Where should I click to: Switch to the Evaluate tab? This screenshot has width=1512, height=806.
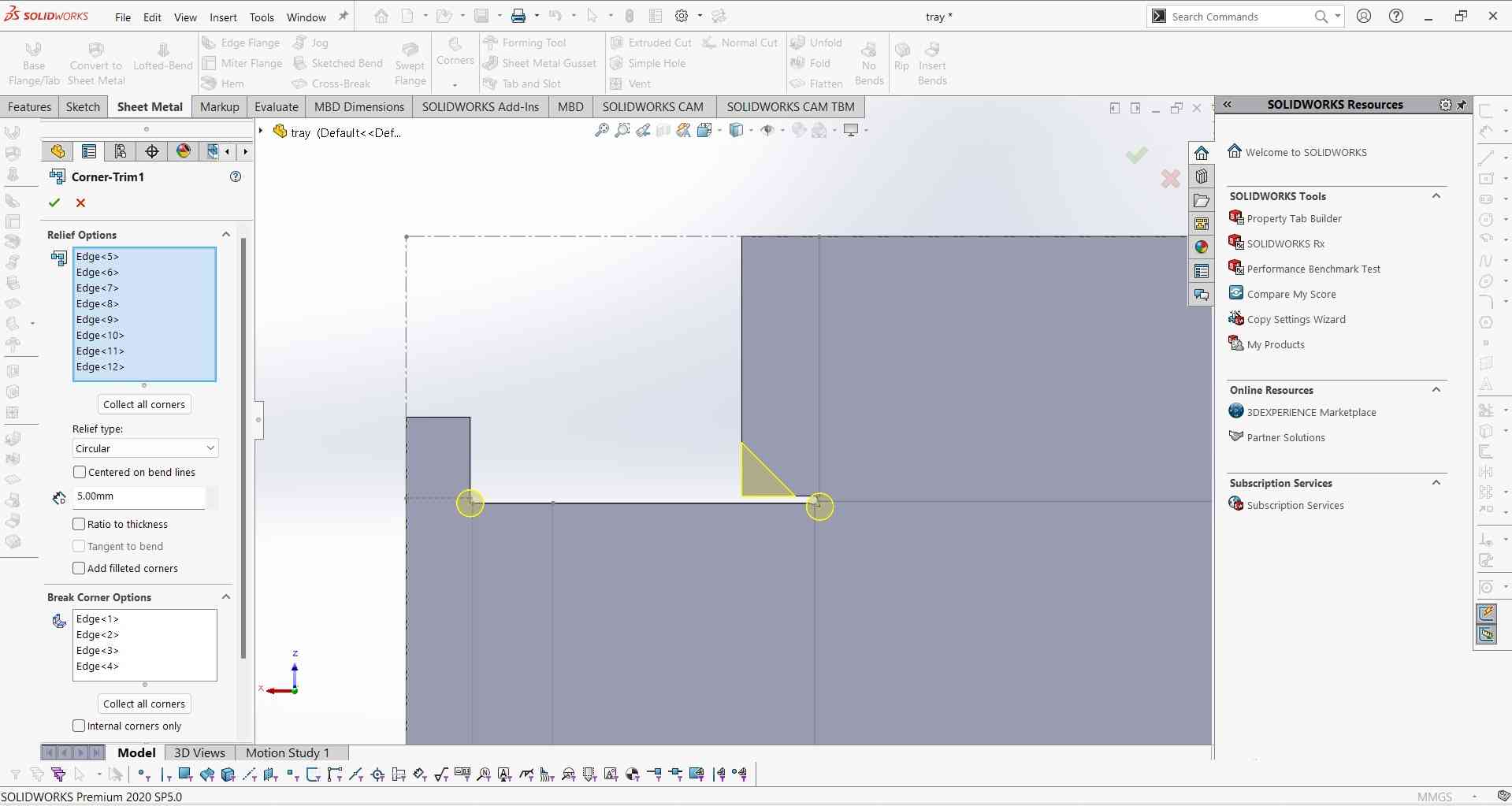click(277, 107)
